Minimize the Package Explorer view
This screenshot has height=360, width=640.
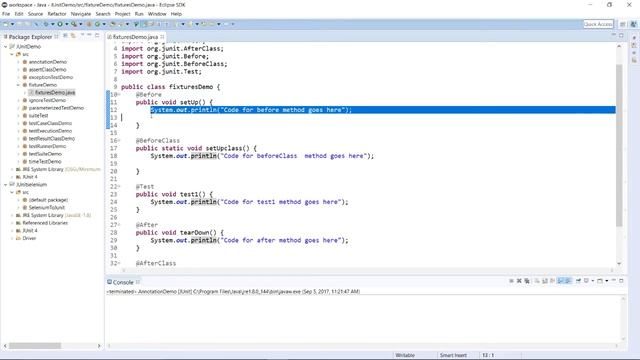pos(89,35)
